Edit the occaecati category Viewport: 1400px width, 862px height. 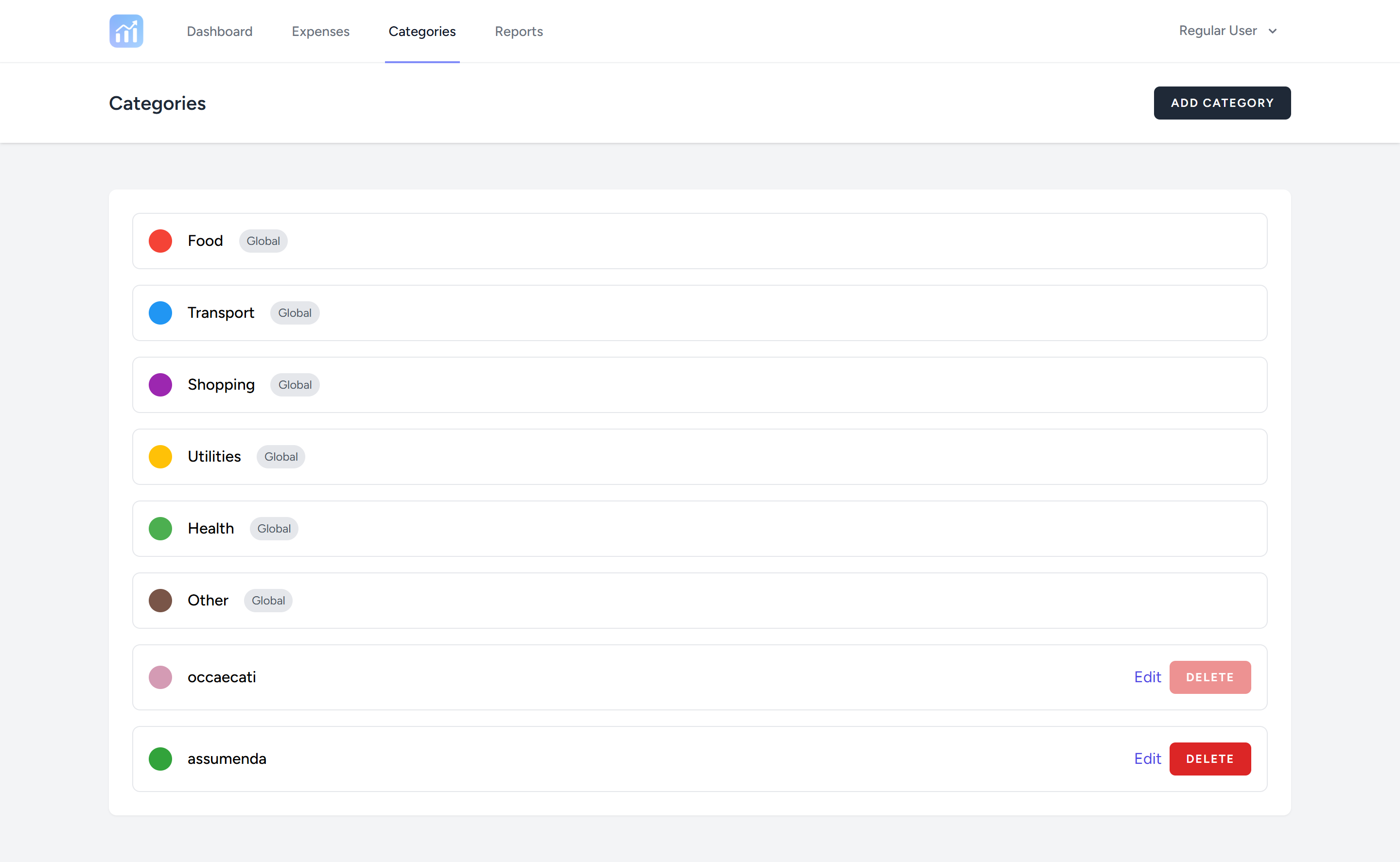1147,677
